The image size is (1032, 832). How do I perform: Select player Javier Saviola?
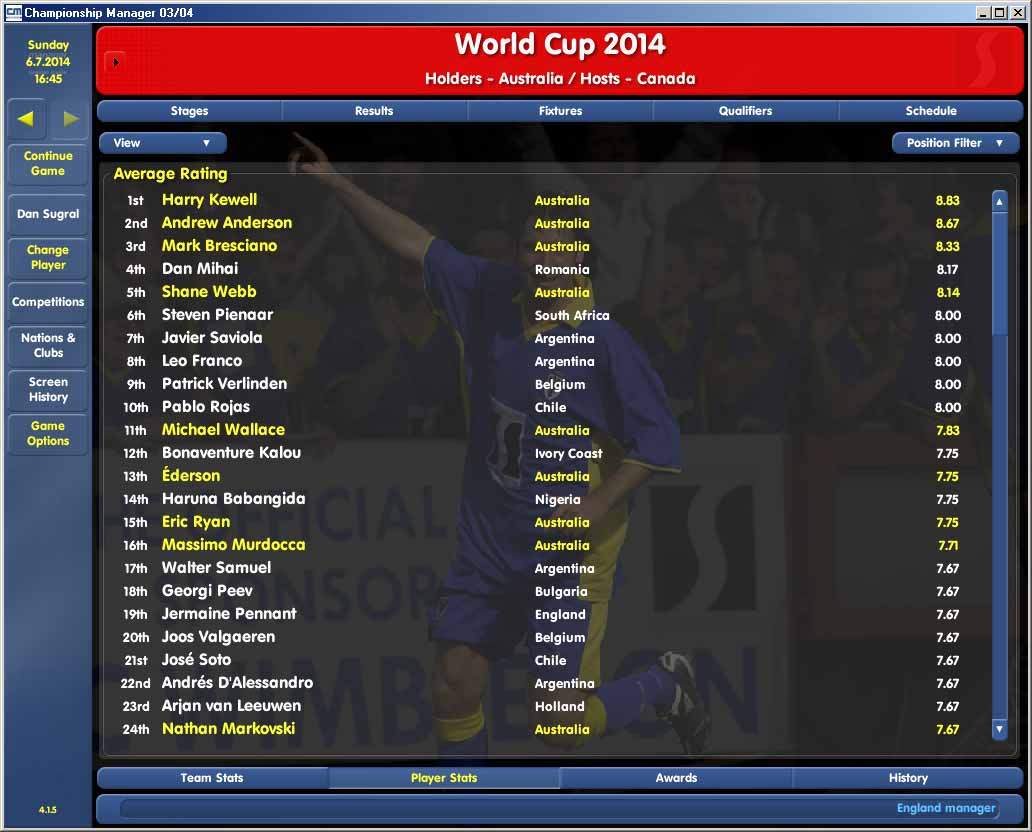(212, 338)
